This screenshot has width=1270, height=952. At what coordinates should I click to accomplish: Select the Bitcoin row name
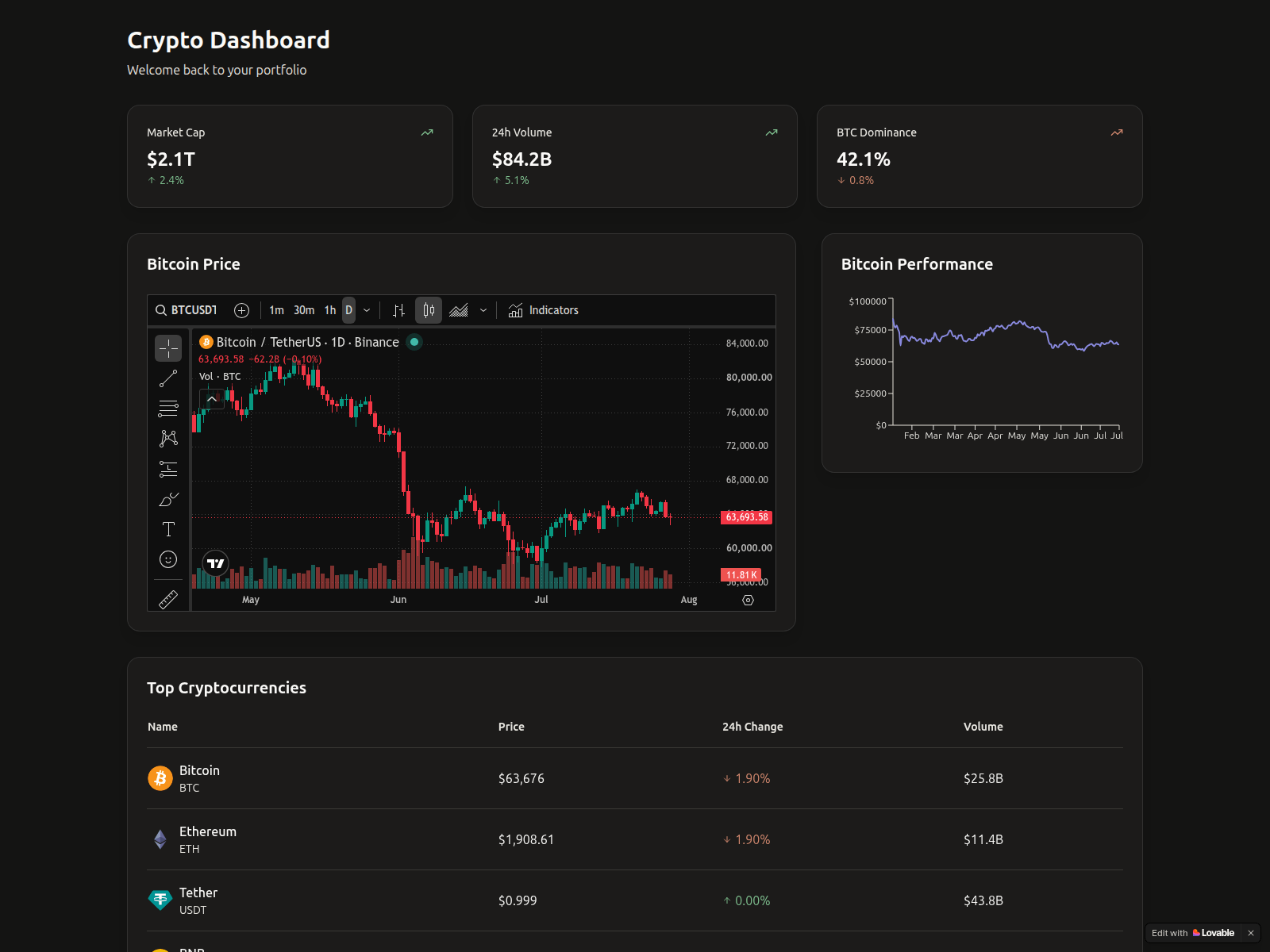199,770
